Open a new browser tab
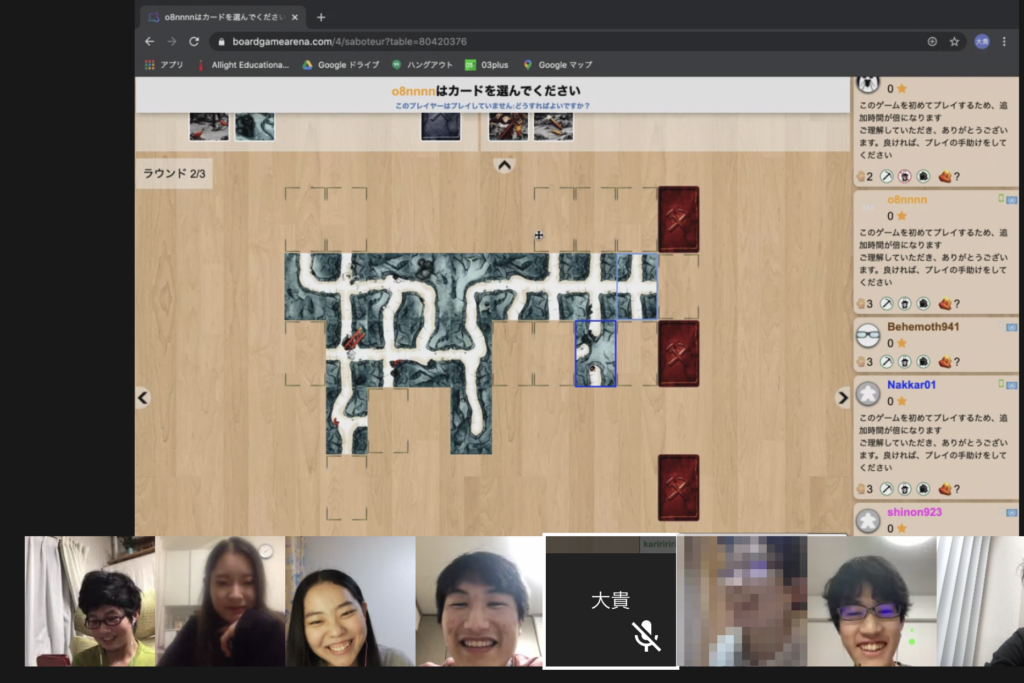 tap(321, 18)
